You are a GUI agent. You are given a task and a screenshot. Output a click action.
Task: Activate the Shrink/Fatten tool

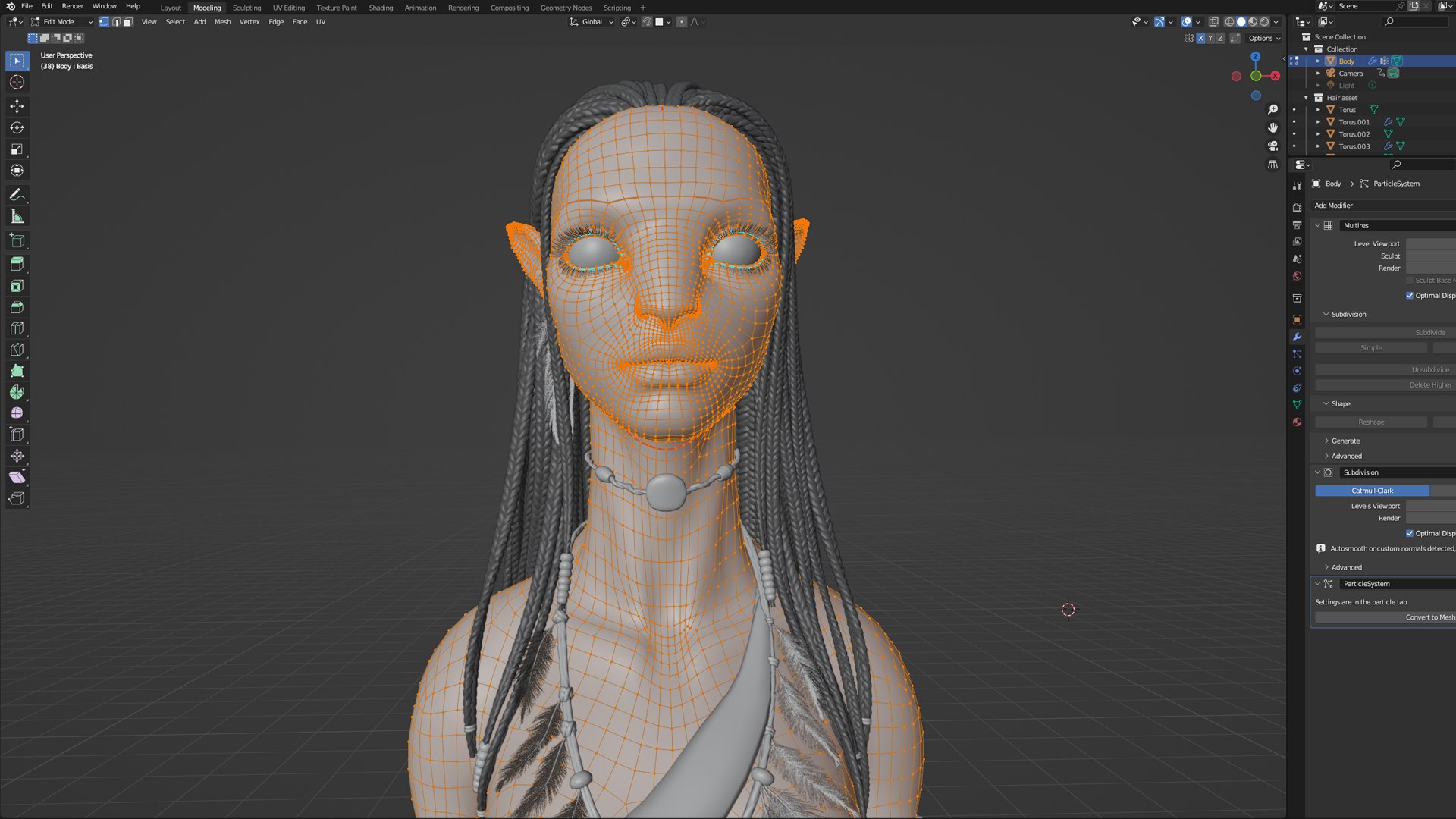[x=17, y=456]
